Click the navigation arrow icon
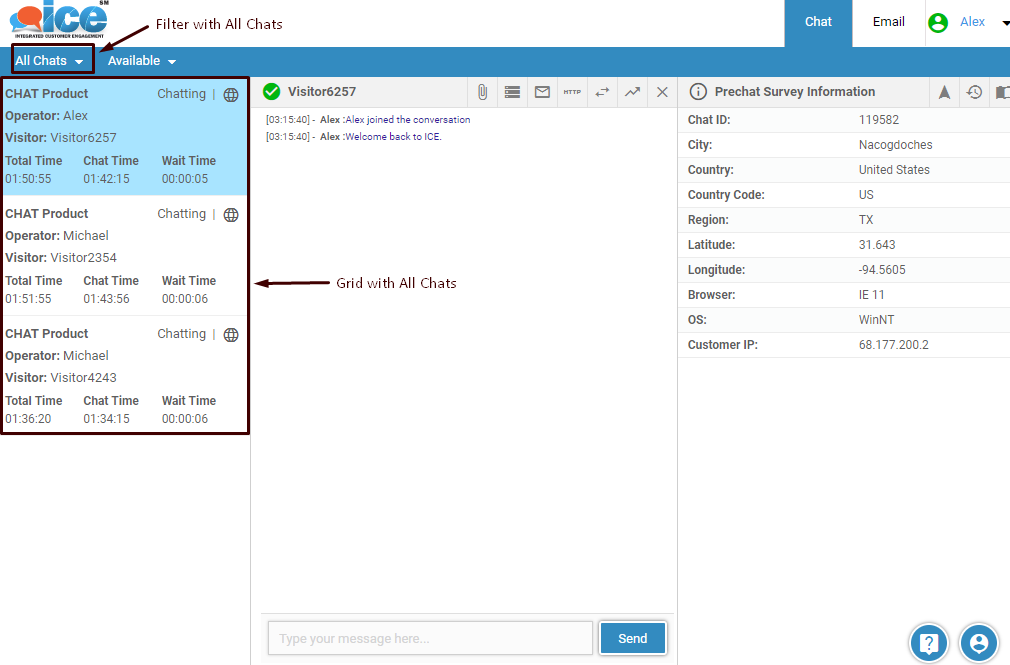This screenshot has width=1010, height=665. pyautogui.click(x=944, y=92)
